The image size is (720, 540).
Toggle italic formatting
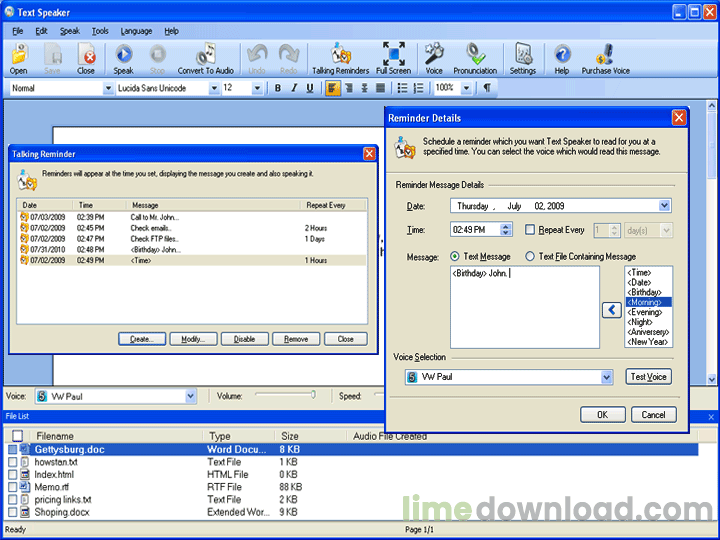[294, 88]
